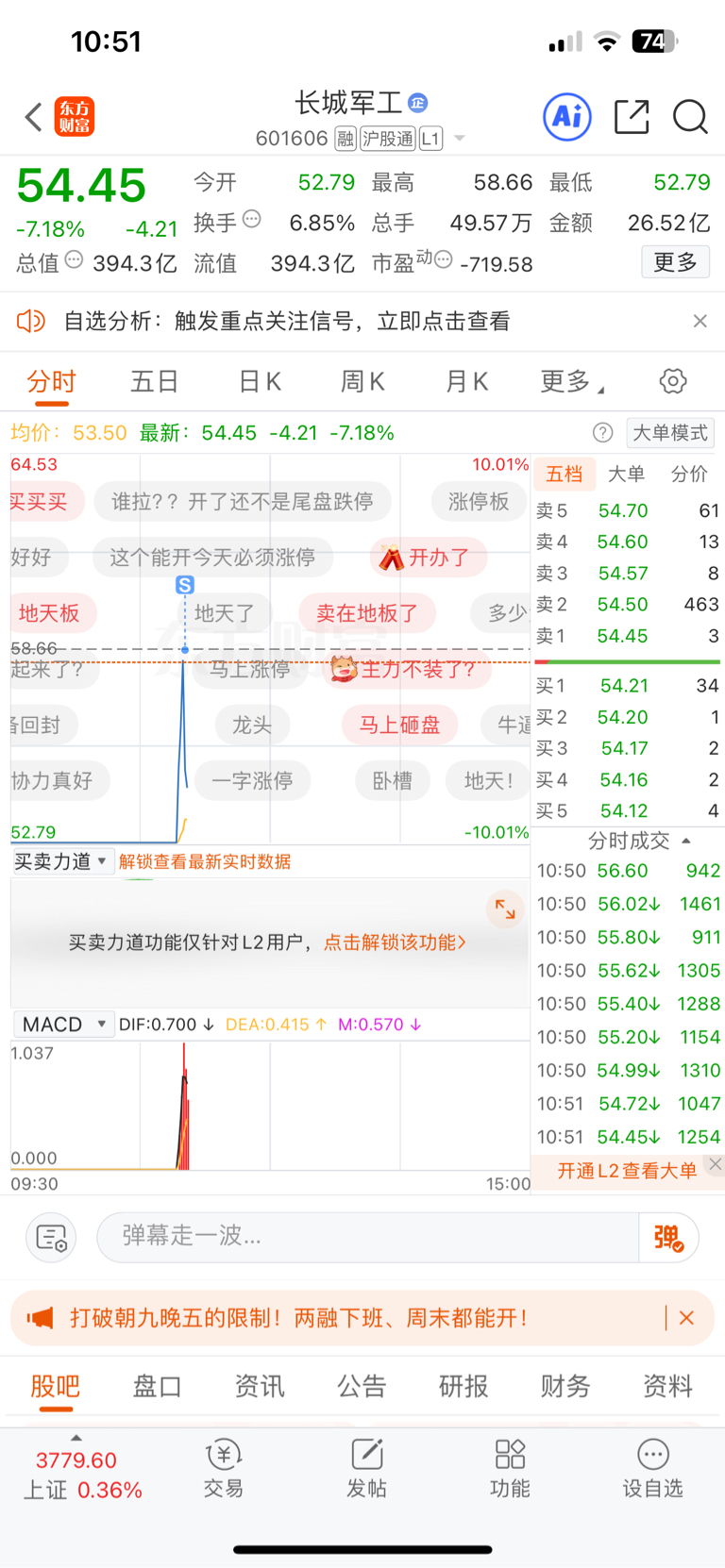Tap 点击解锁该功能 link
The width and height of the screenshot is (725, 1568).
coord(395,942)
